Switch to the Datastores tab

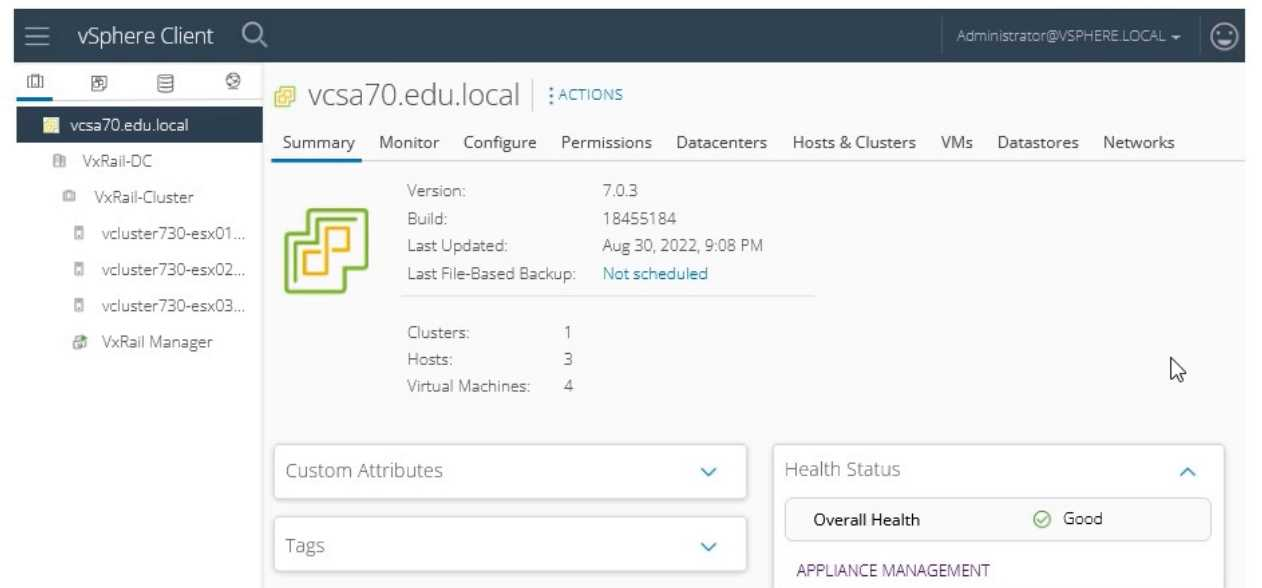coord(1037,142)
